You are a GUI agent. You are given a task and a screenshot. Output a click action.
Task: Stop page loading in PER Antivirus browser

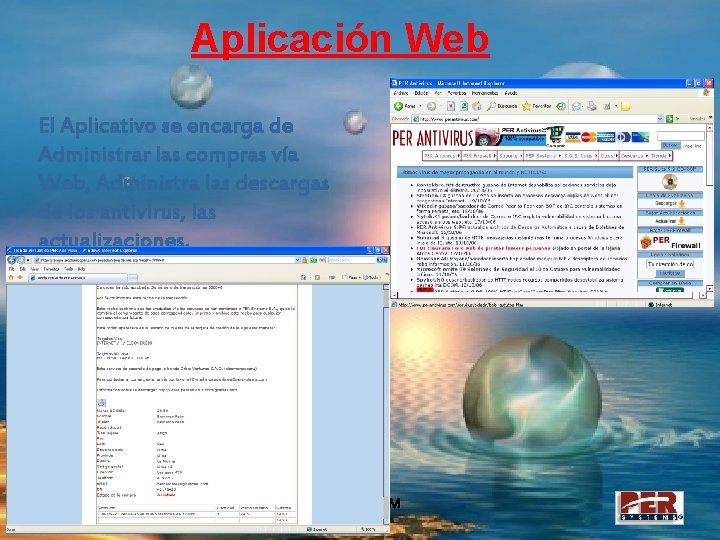[x=451, y=106]
